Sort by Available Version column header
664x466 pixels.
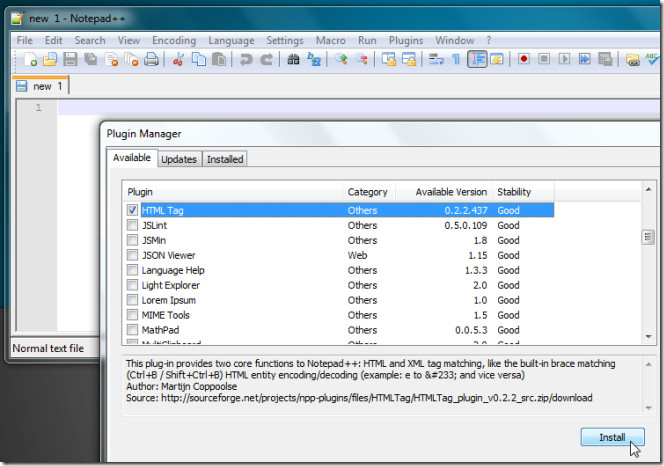444,192
